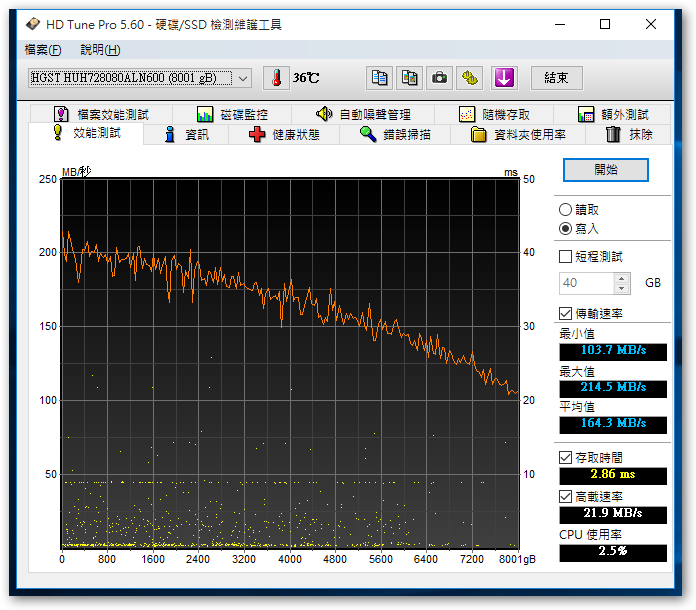Click the 結束 exit button
The image size is (696, 610).
coord(556,78)
